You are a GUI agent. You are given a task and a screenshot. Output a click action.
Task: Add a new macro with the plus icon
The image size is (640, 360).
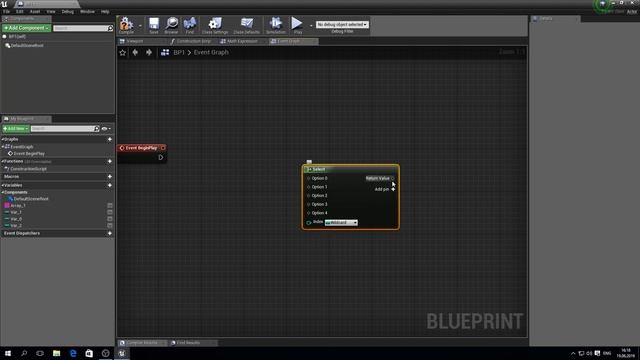pyautogui.click(x=109, y=177)
